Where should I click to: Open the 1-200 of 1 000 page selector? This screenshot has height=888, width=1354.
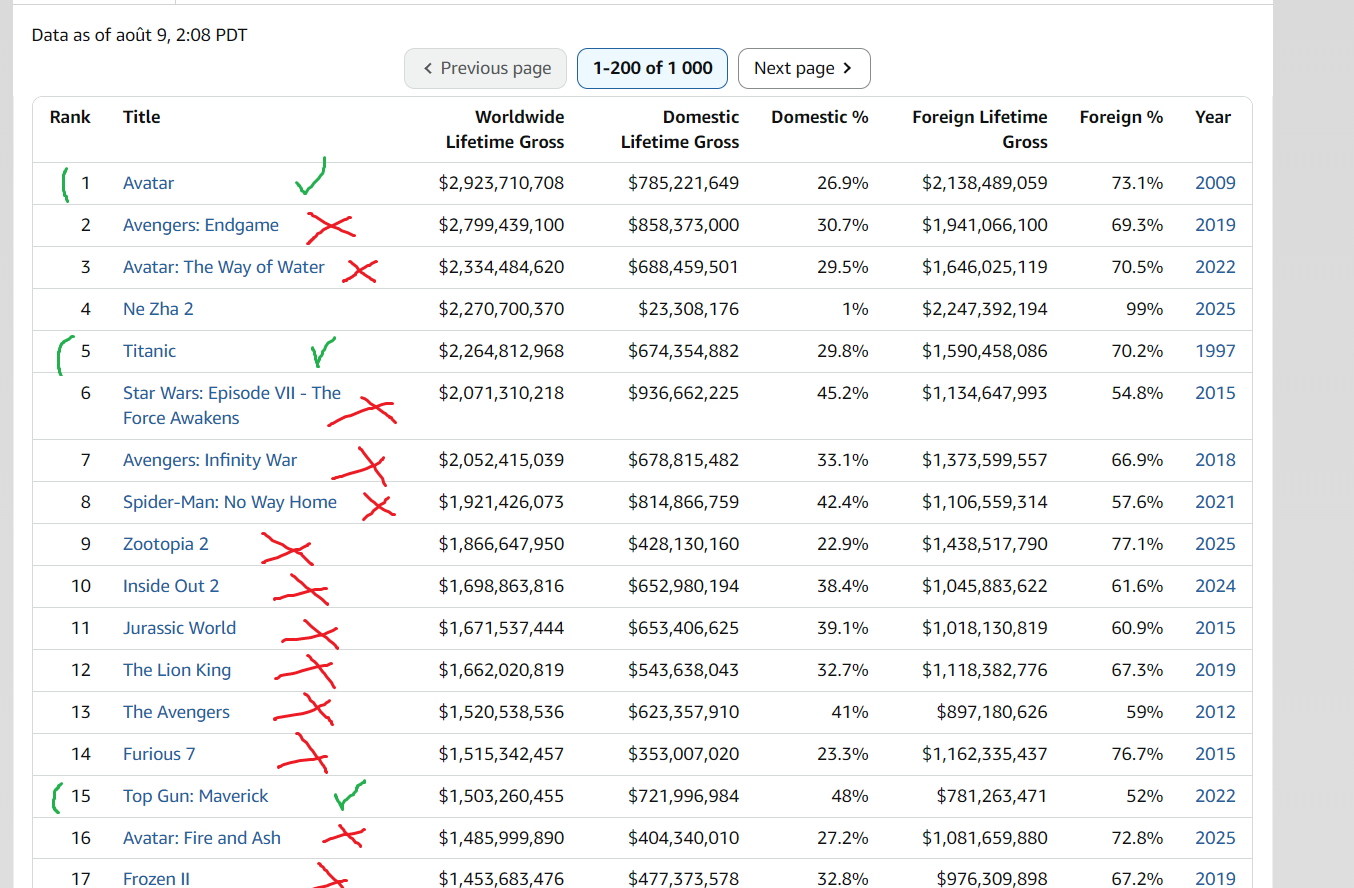(652, 68)
